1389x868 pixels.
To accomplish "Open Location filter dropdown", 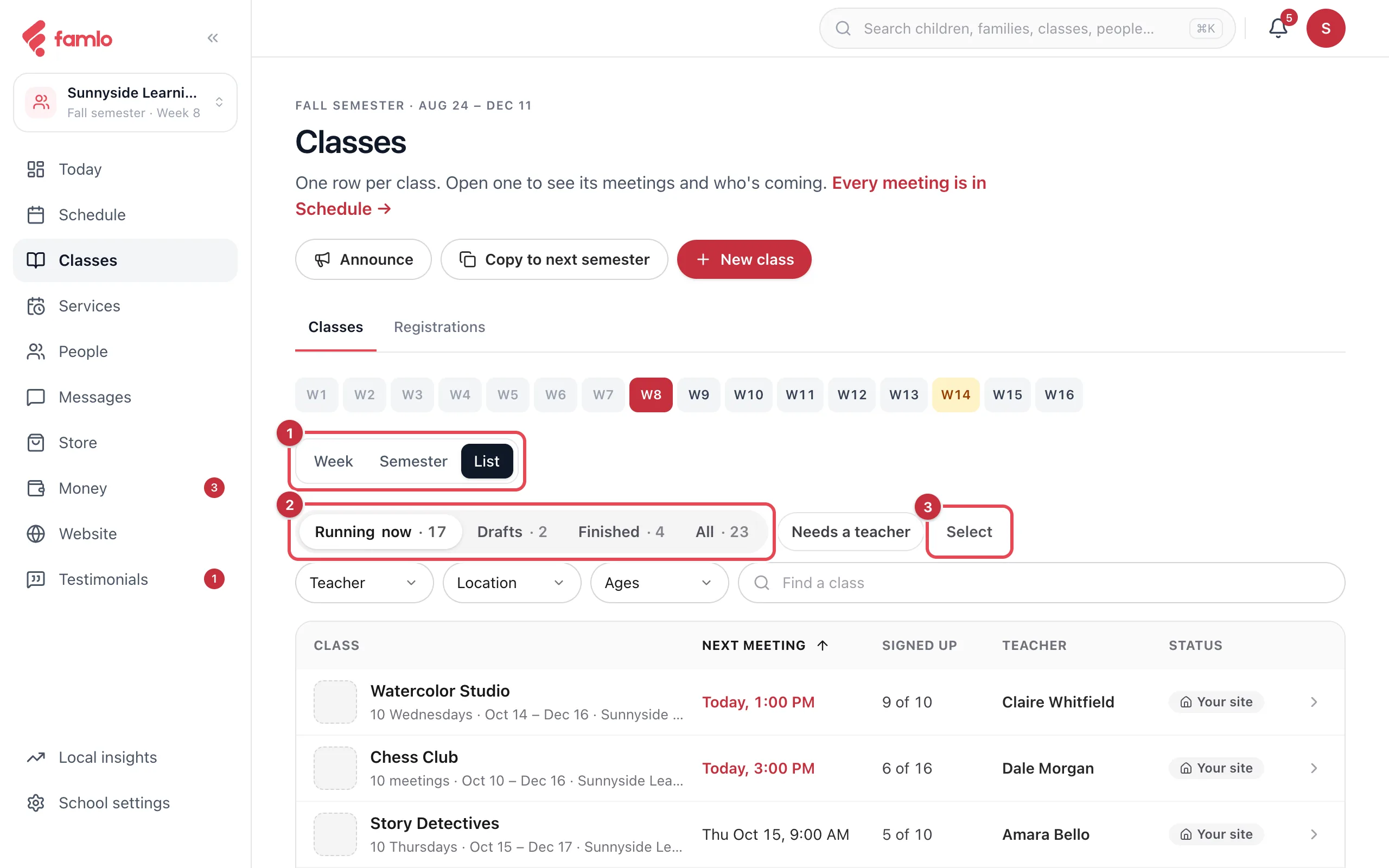I will pos(512,583).
